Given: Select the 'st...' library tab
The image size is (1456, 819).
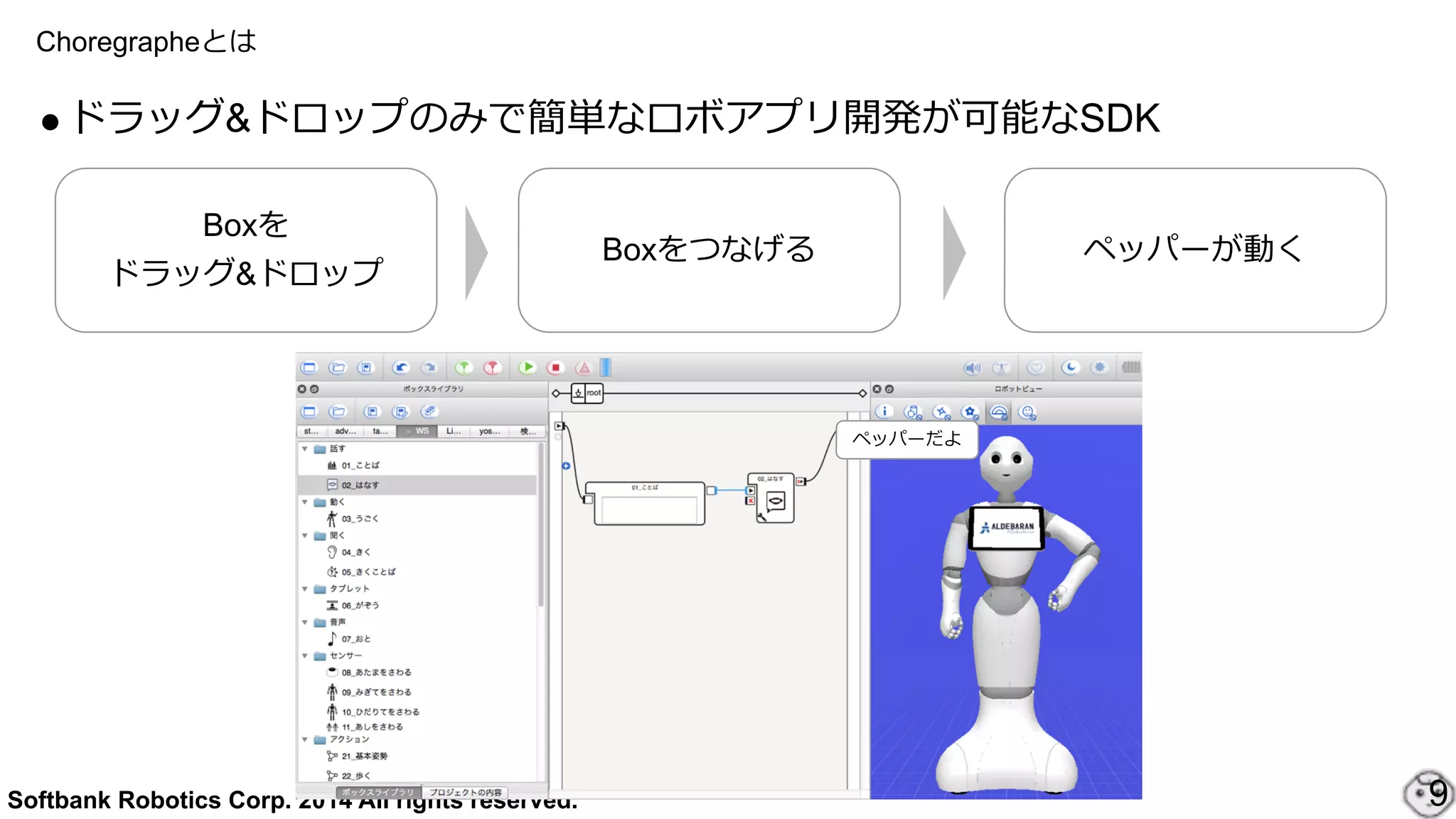Looking at the screenshot, I should 311,432.
